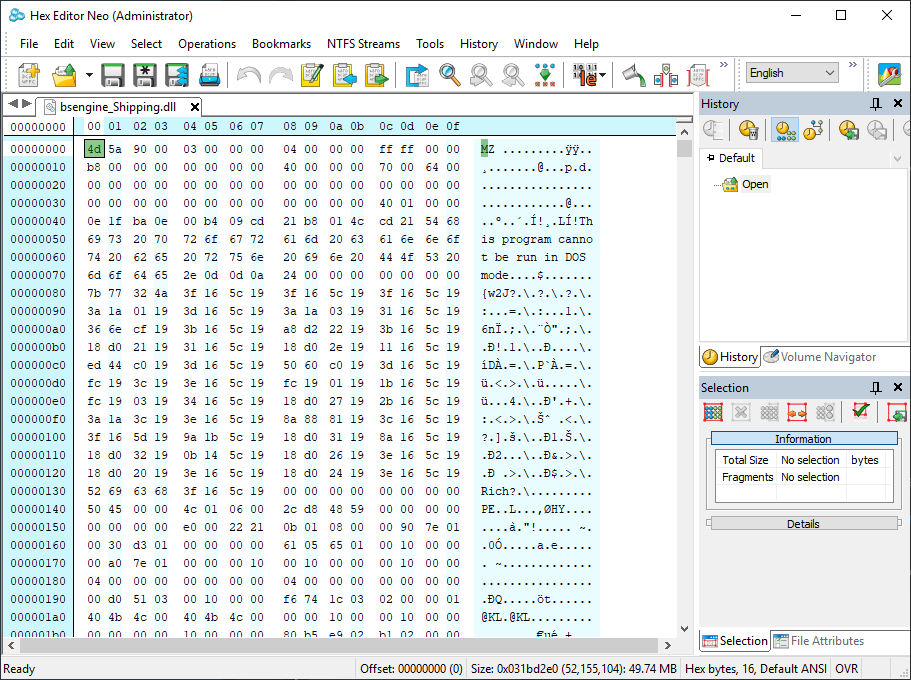The height and width of the screenshot is (680, 911).
Task: Switch to the File Attributes tab
Action: coord(819,640)
